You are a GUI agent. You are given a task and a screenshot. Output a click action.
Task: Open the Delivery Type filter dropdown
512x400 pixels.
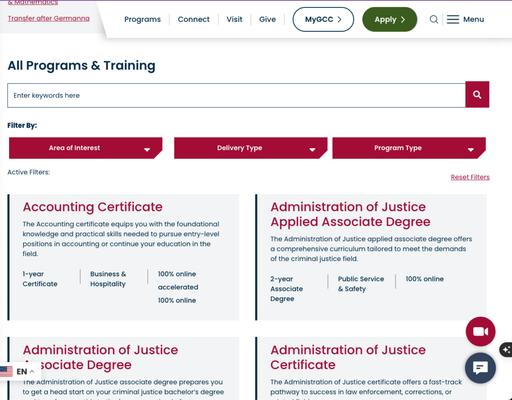click(250, 148)
